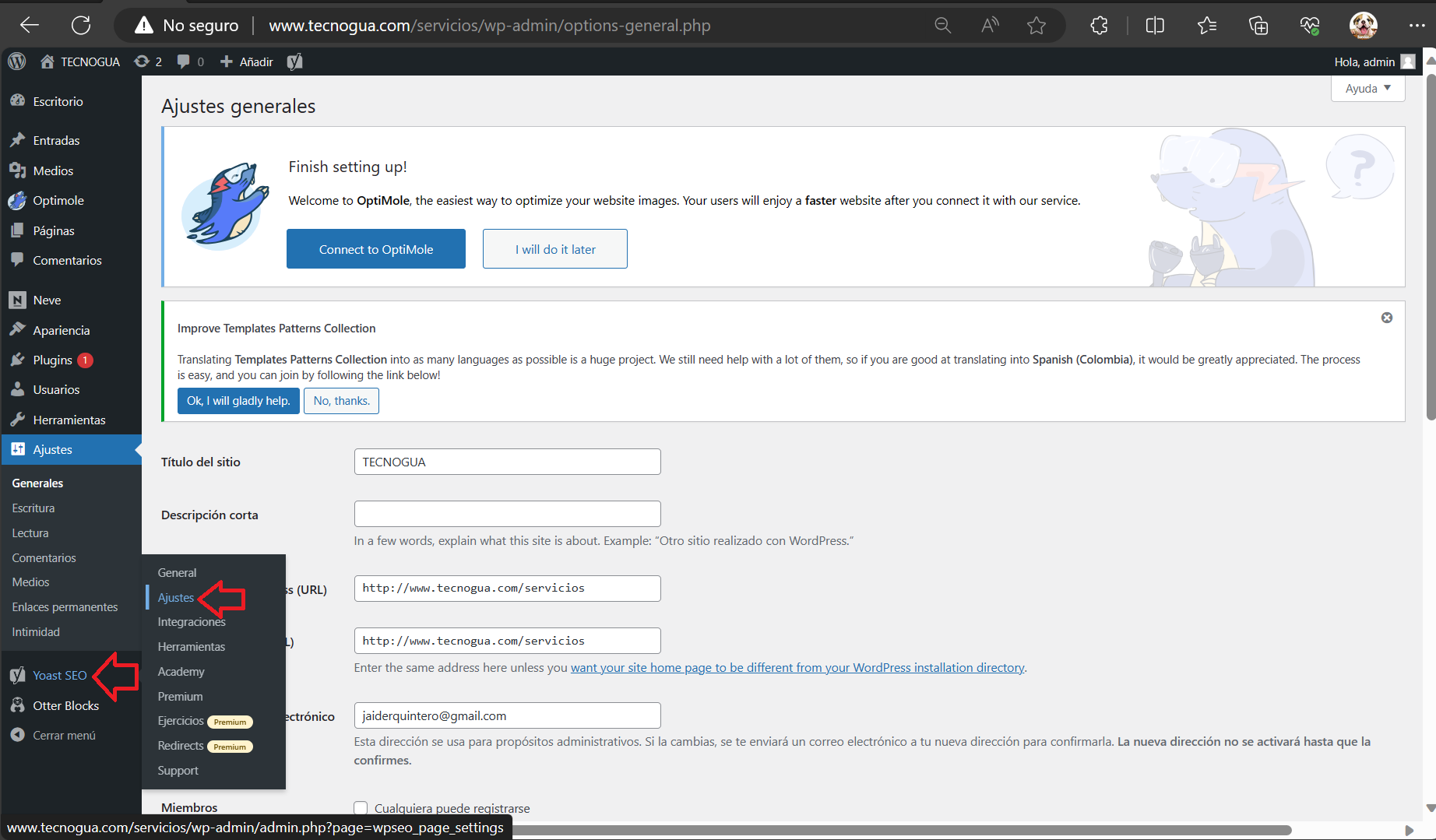This screenshot has height=840, width=1436.
Task: Select Lectura settings submenu
Action: pyautogui.click(x=30, y=532)
